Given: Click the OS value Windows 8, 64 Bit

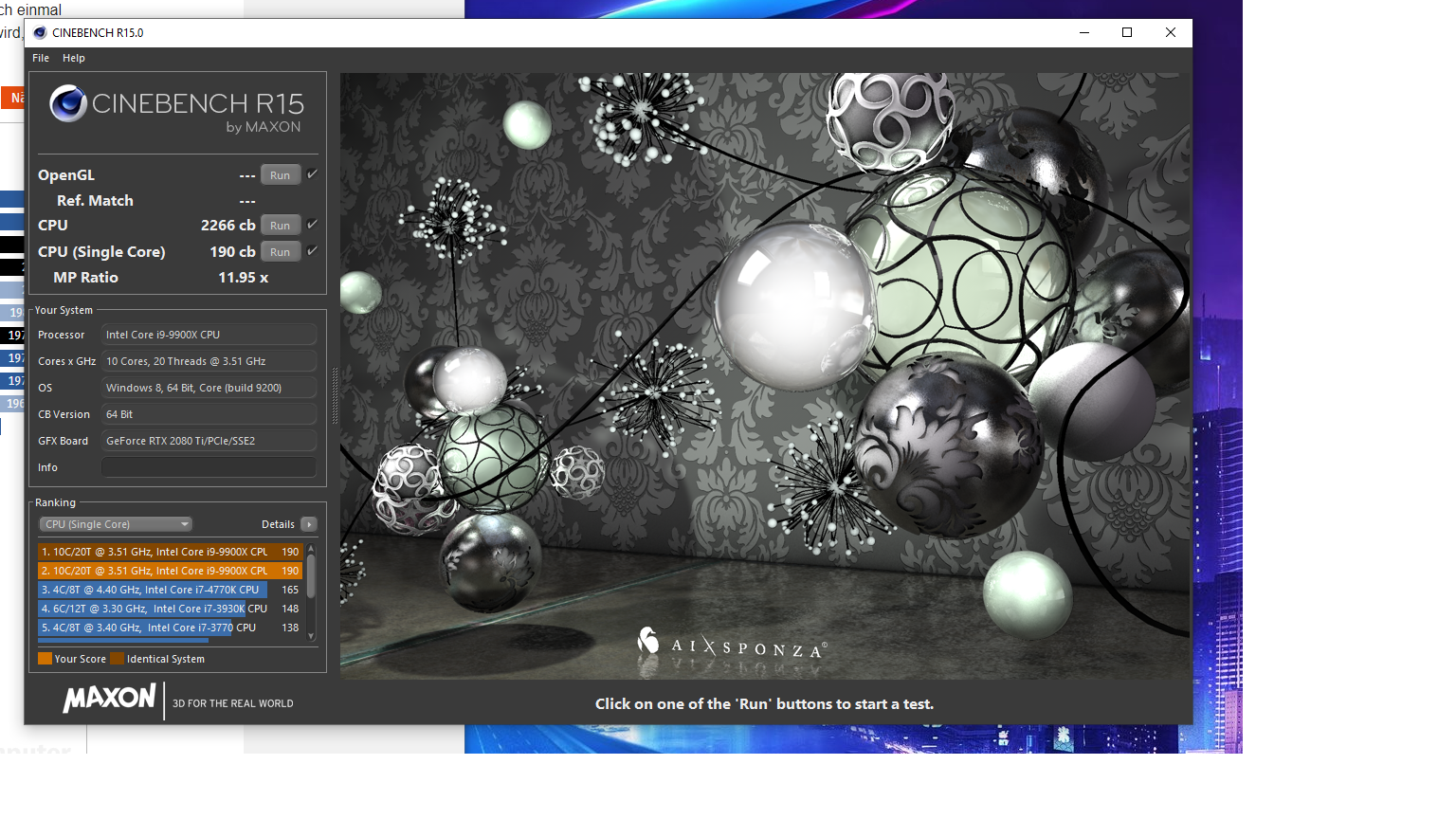Looking at the screenshot, I should pos(209,388).
